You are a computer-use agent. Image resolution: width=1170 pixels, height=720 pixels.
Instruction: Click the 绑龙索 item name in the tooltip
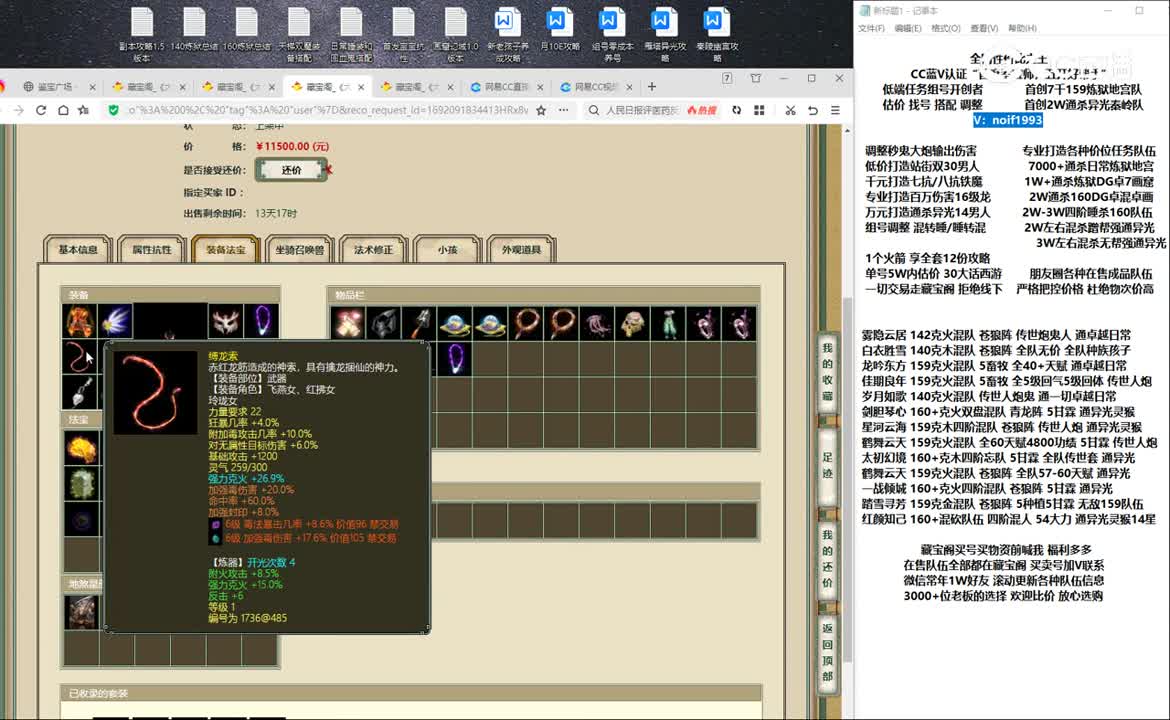pos(223,357)
